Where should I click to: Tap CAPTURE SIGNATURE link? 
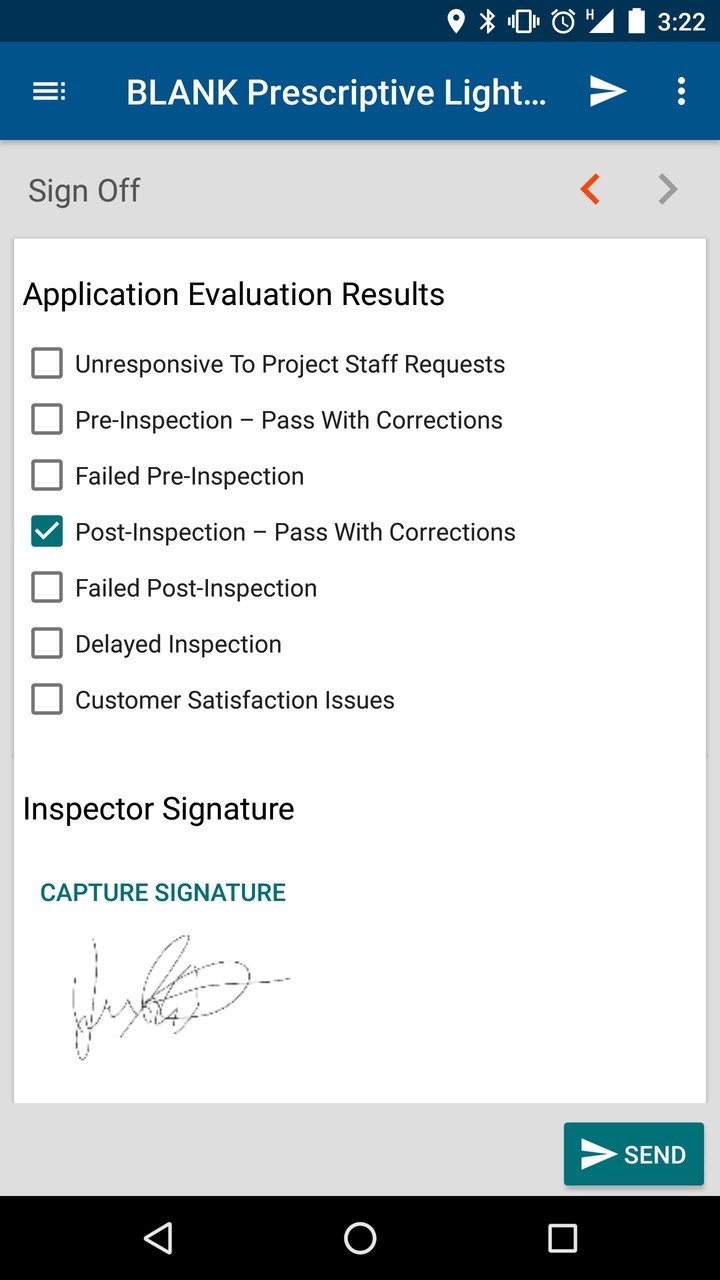point(162,891)
